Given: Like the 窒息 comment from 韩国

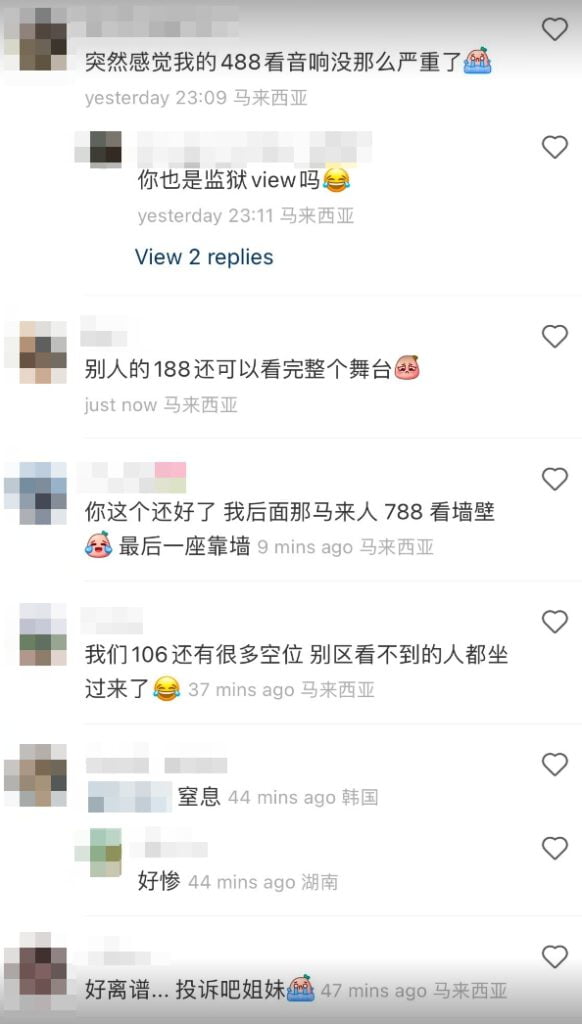Looking at the screenshot, I should point(555,764).
